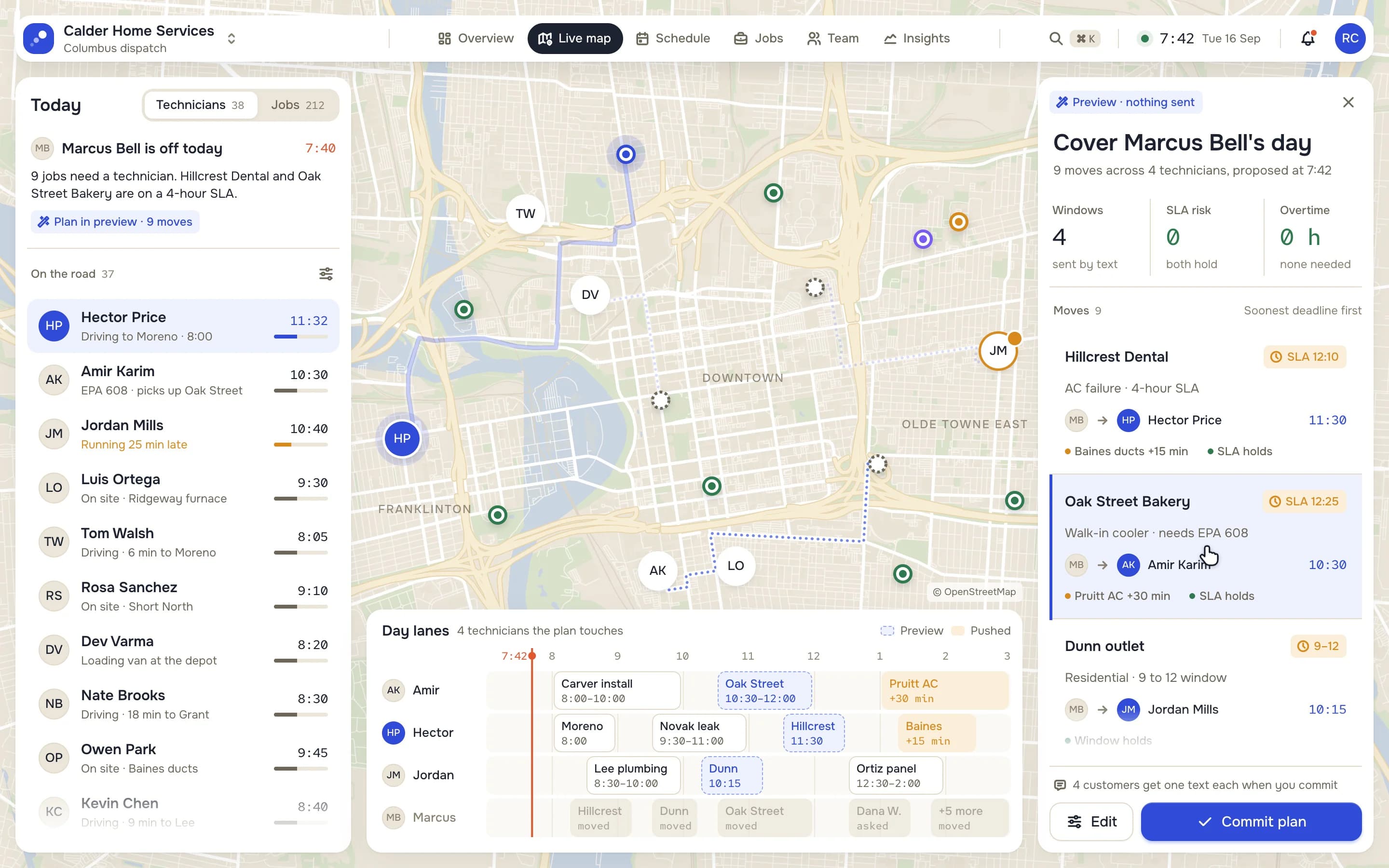Open the RC user avatar menu
1389x868 pixels.
pyautogui.click(x=1350, y=39)
